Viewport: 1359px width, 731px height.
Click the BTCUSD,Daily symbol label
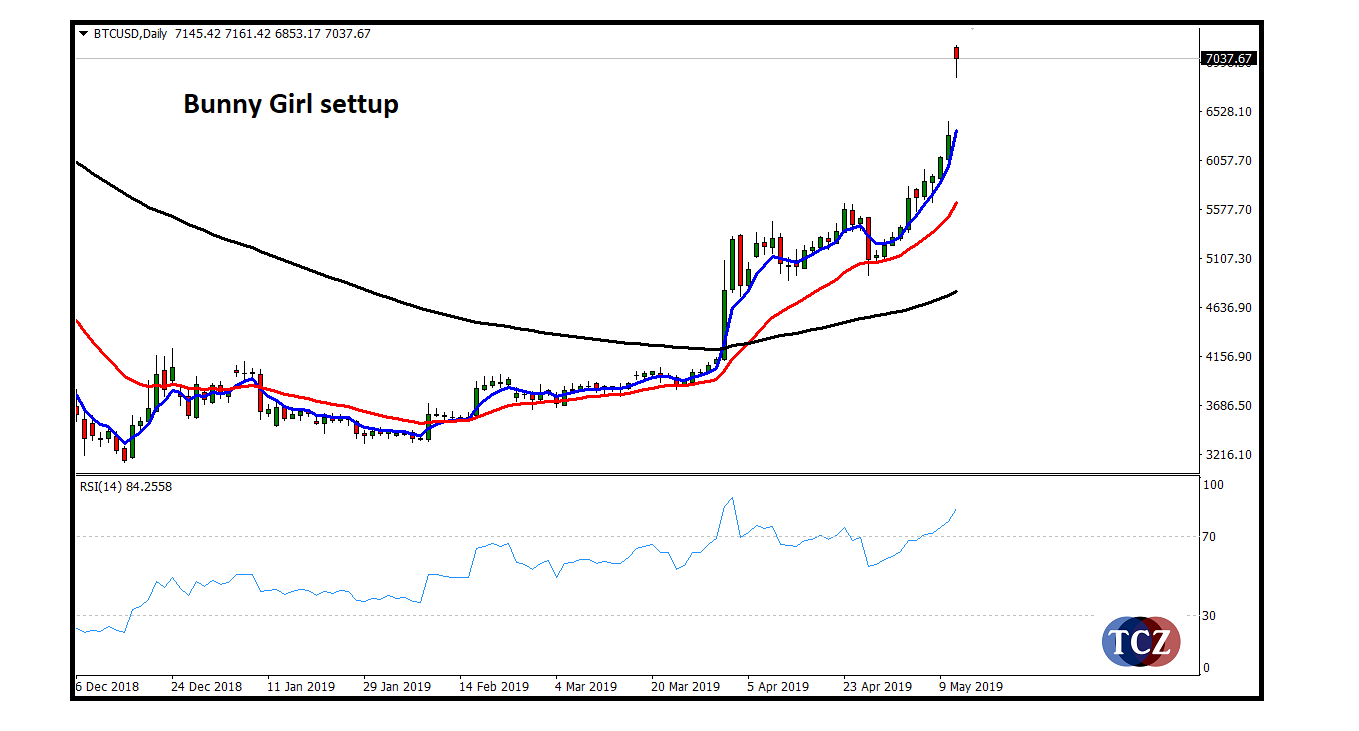130,33
